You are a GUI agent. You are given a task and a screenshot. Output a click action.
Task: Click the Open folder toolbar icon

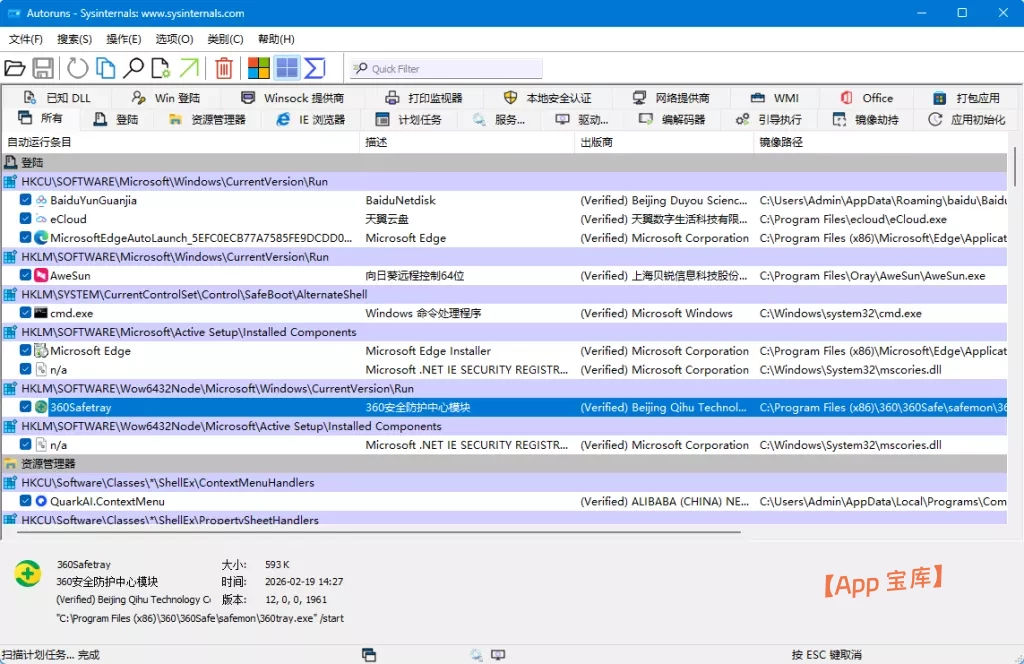[14, 68]
